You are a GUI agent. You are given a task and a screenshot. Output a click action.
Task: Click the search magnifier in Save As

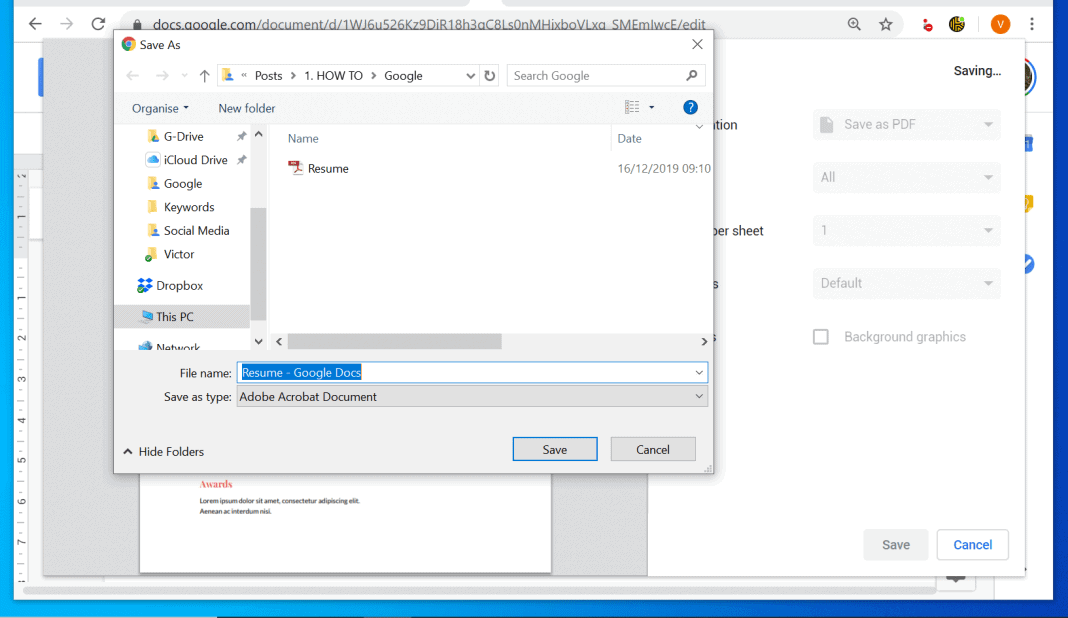click(x=691, y=76)
